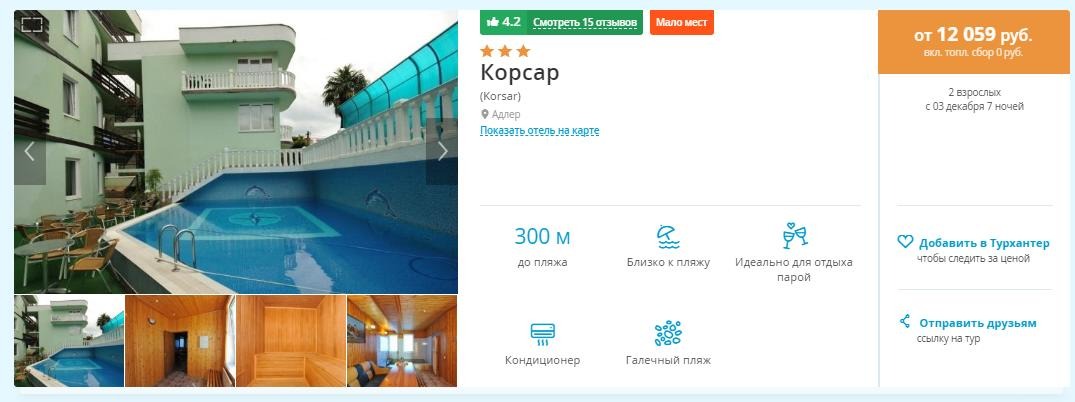Click the beach umbrella icon
This screenshot has height=402, width=1075.
click(668, 237)
